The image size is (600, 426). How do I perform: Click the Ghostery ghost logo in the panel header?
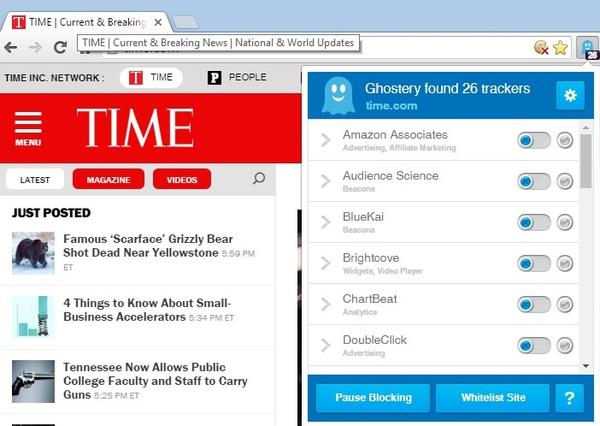point(338,96)
